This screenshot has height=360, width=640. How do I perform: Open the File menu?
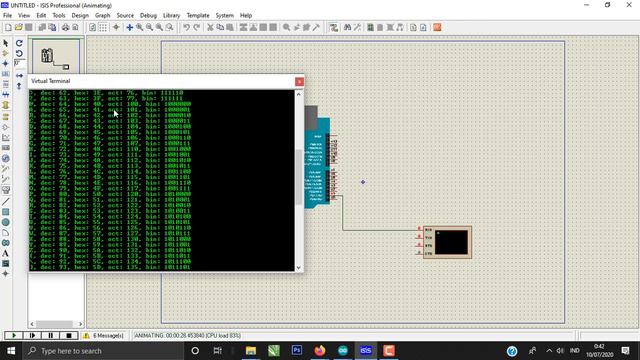point(7,15)
